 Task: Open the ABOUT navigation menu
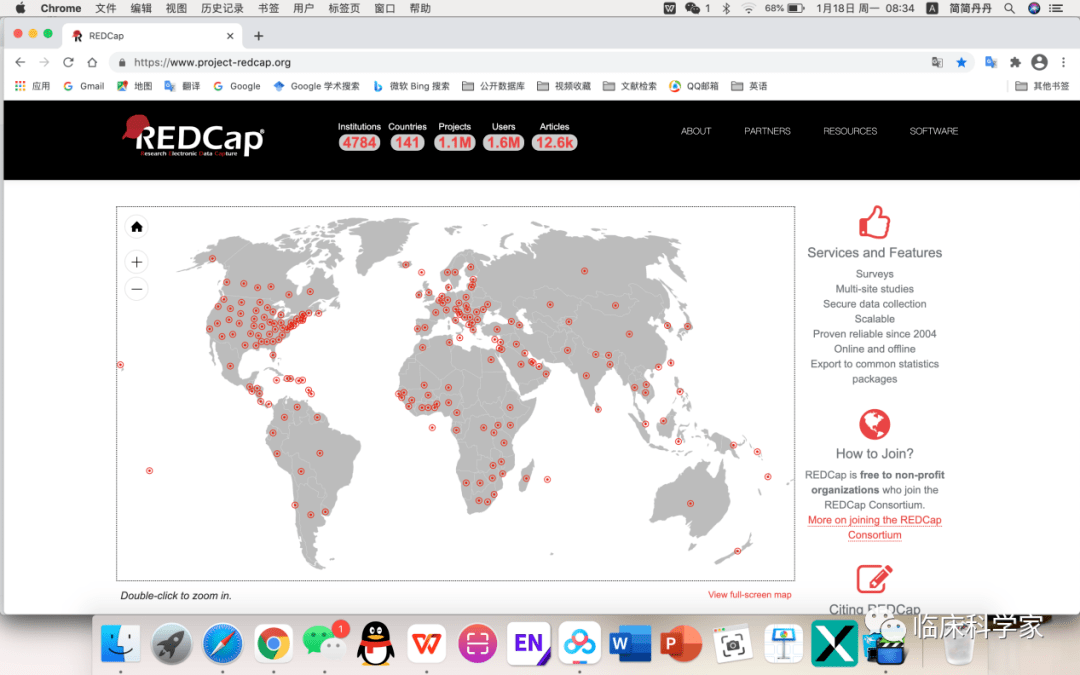[696, 131]
